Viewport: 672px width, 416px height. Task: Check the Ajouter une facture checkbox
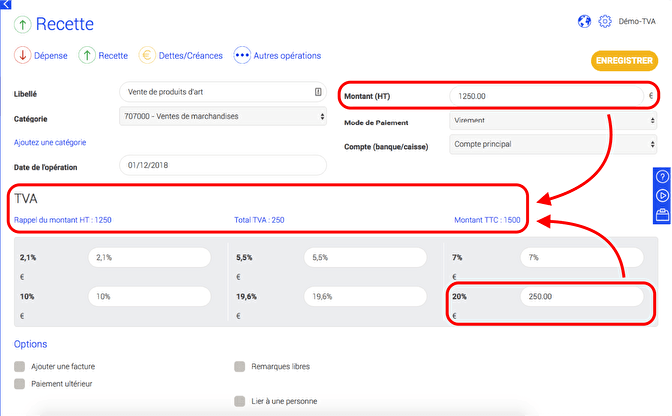click(x=19, y=366)
